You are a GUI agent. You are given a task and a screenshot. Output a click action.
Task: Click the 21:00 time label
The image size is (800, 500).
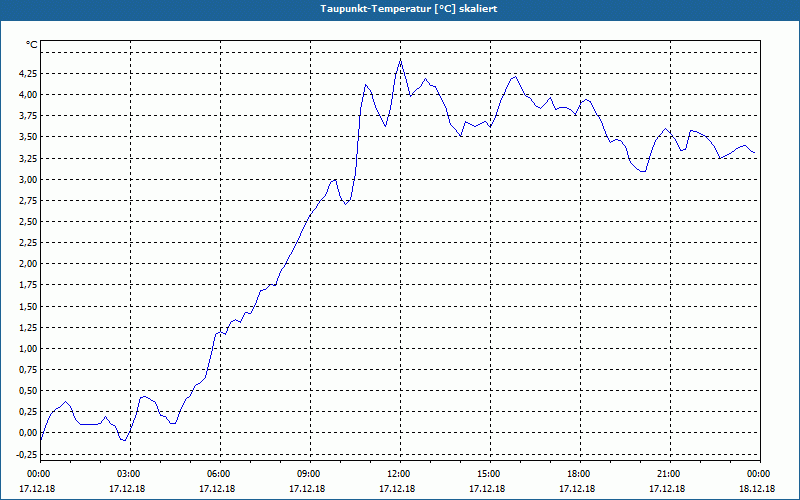coord(670,474)
